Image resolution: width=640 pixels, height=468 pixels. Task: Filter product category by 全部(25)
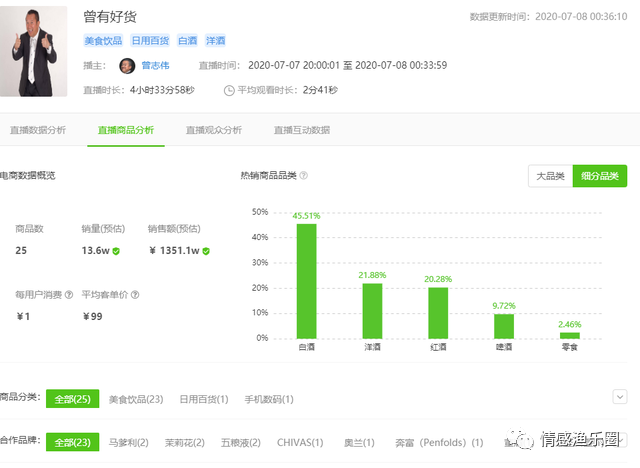coord(72,399)
